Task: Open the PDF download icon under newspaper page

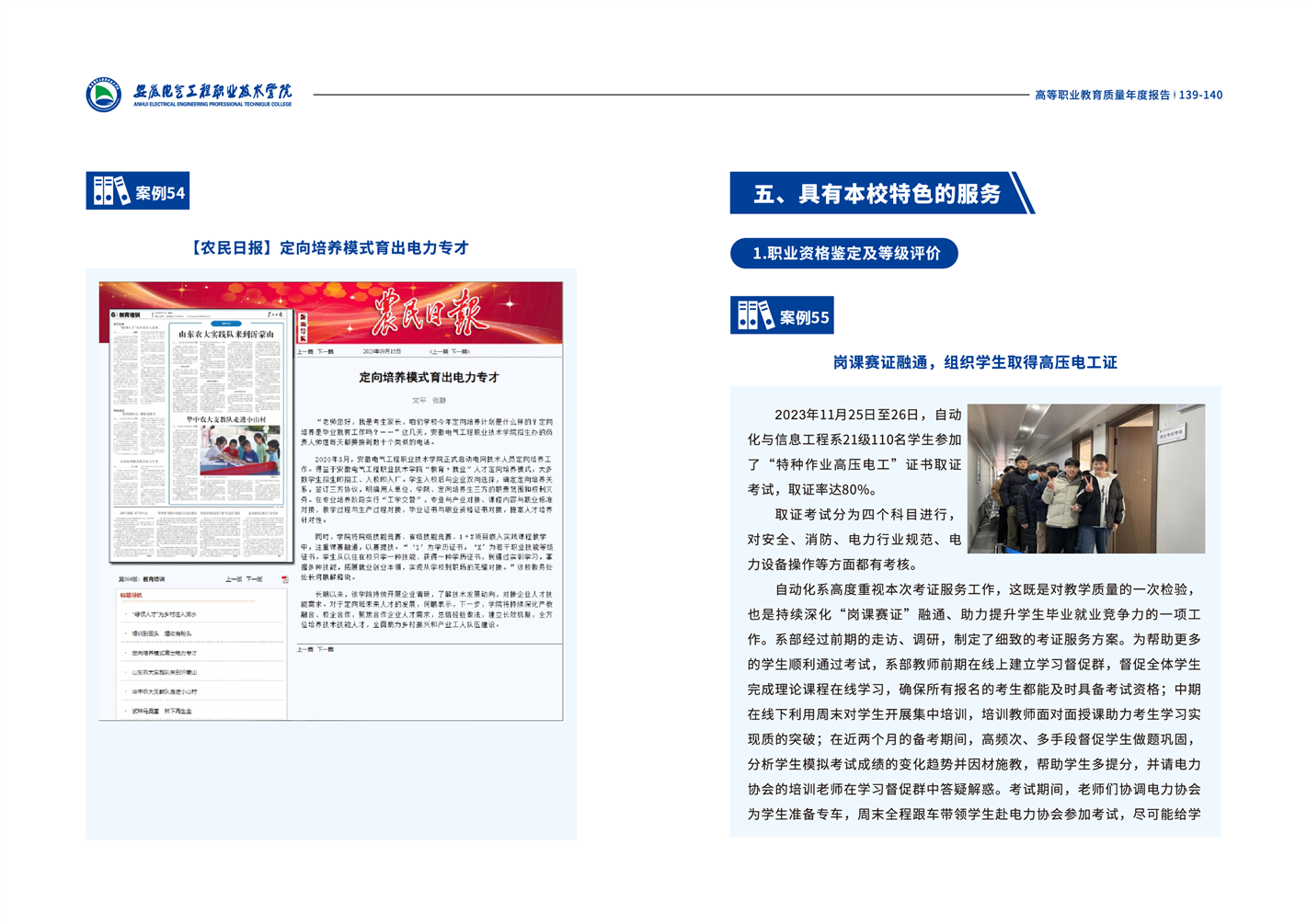Action: pyautogui.click(x=284, y=580)
